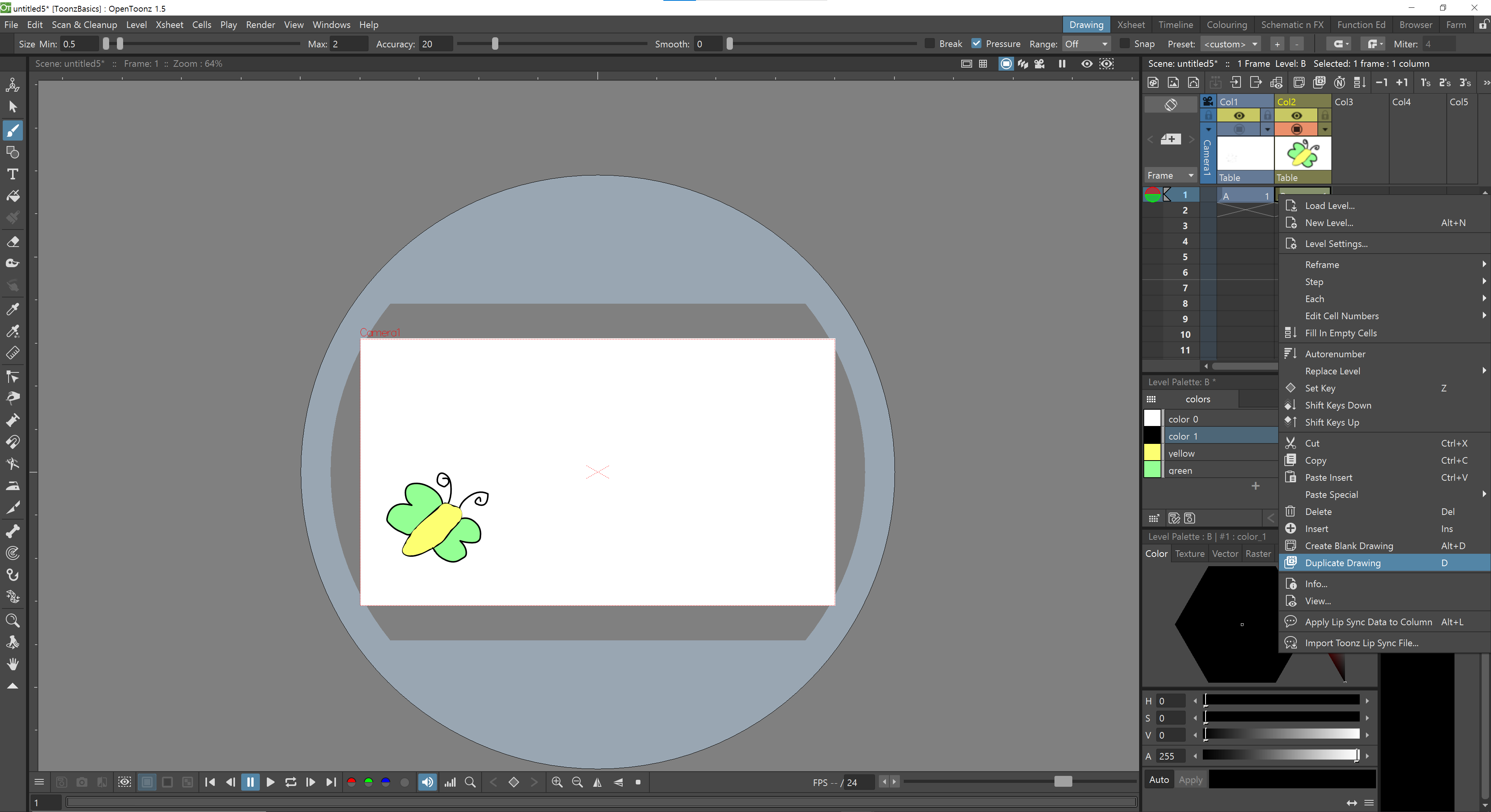Choose Create Blank Drawing menu item

point(1384,546)
